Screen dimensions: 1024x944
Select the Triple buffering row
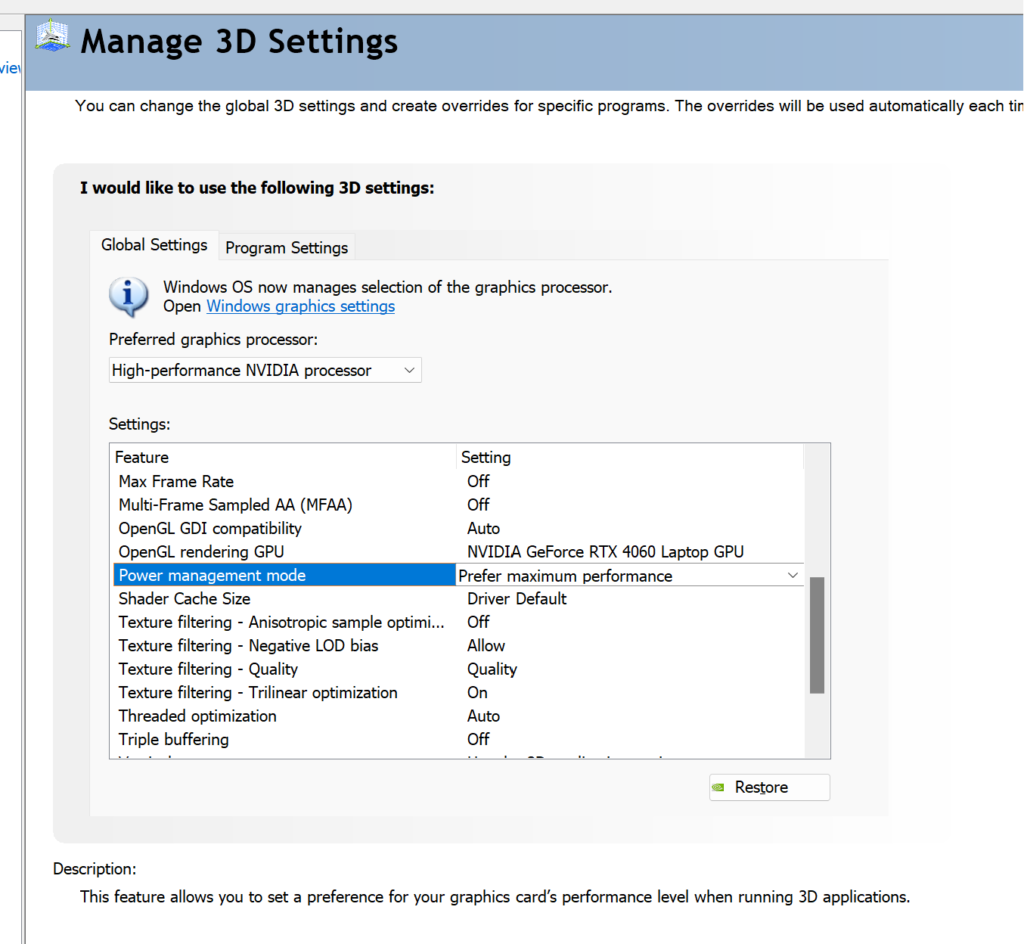coord(458,740)
